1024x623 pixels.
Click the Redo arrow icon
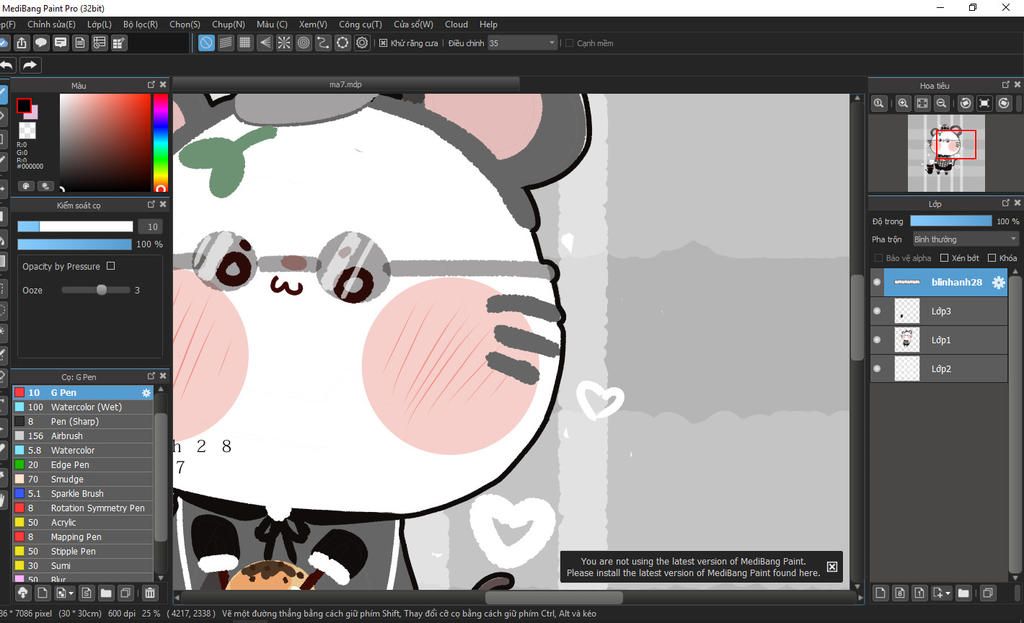click(x=29, y=65)
